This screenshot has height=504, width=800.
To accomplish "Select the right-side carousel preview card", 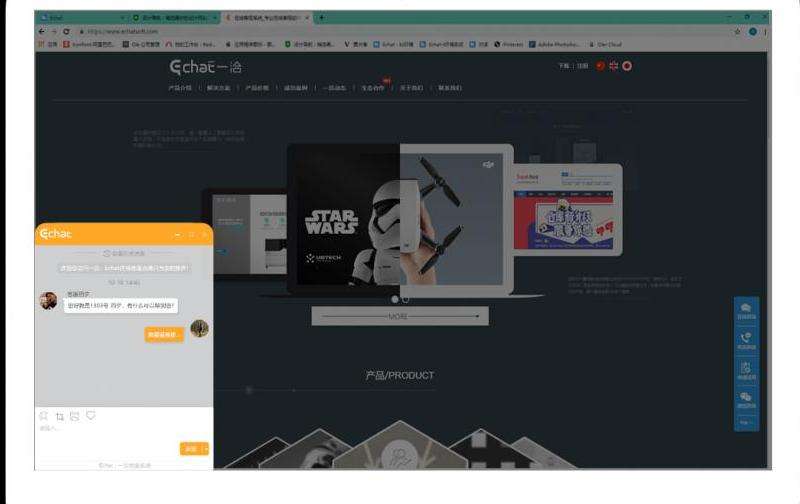I will pyautogui.click(x=568, y=210).
